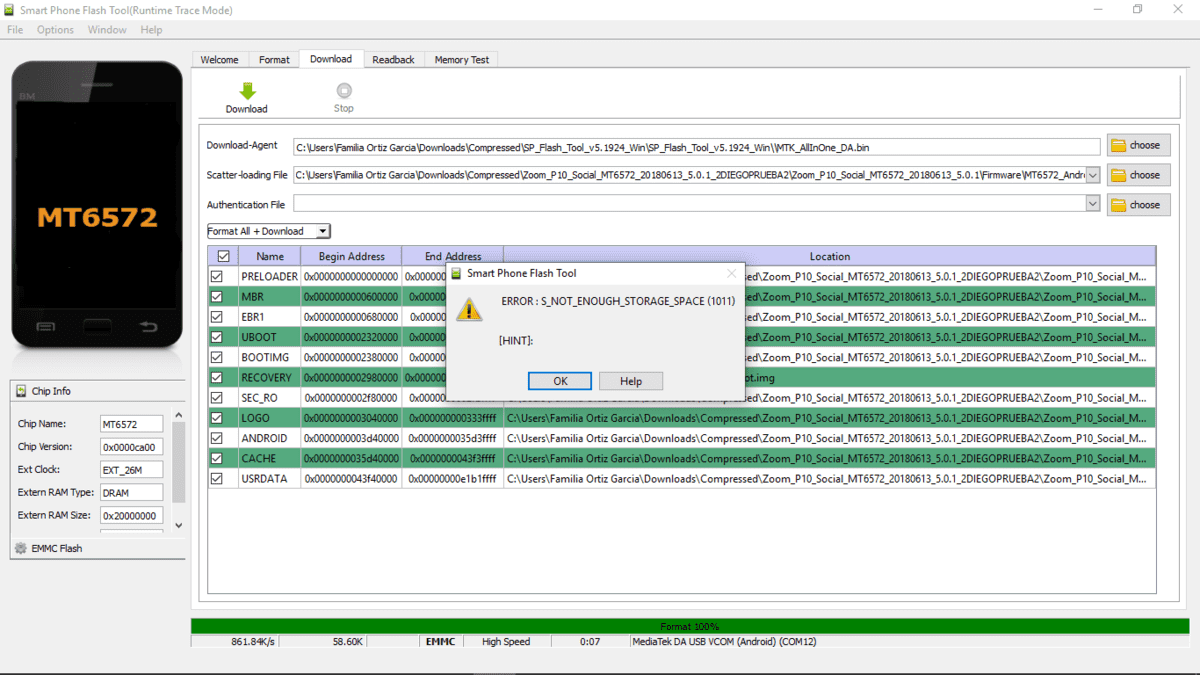Uncheck the ANDROID partition checkbox
The image size is (1200, 675).
217,438
